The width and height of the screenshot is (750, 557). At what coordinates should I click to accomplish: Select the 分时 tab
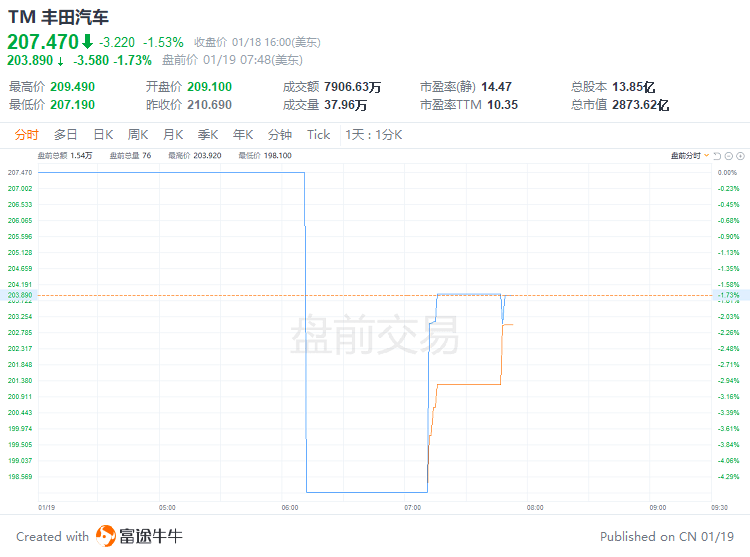point(26,135)
